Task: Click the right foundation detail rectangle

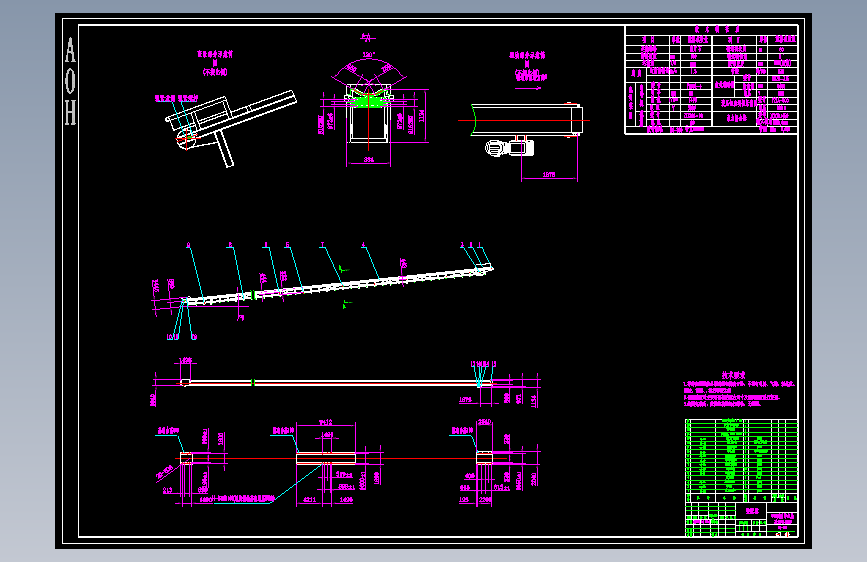Action: tap(484, 457)
